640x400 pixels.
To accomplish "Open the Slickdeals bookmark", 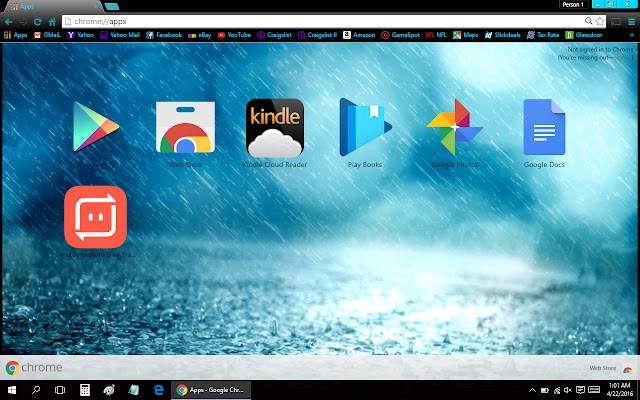I will 502,35.
